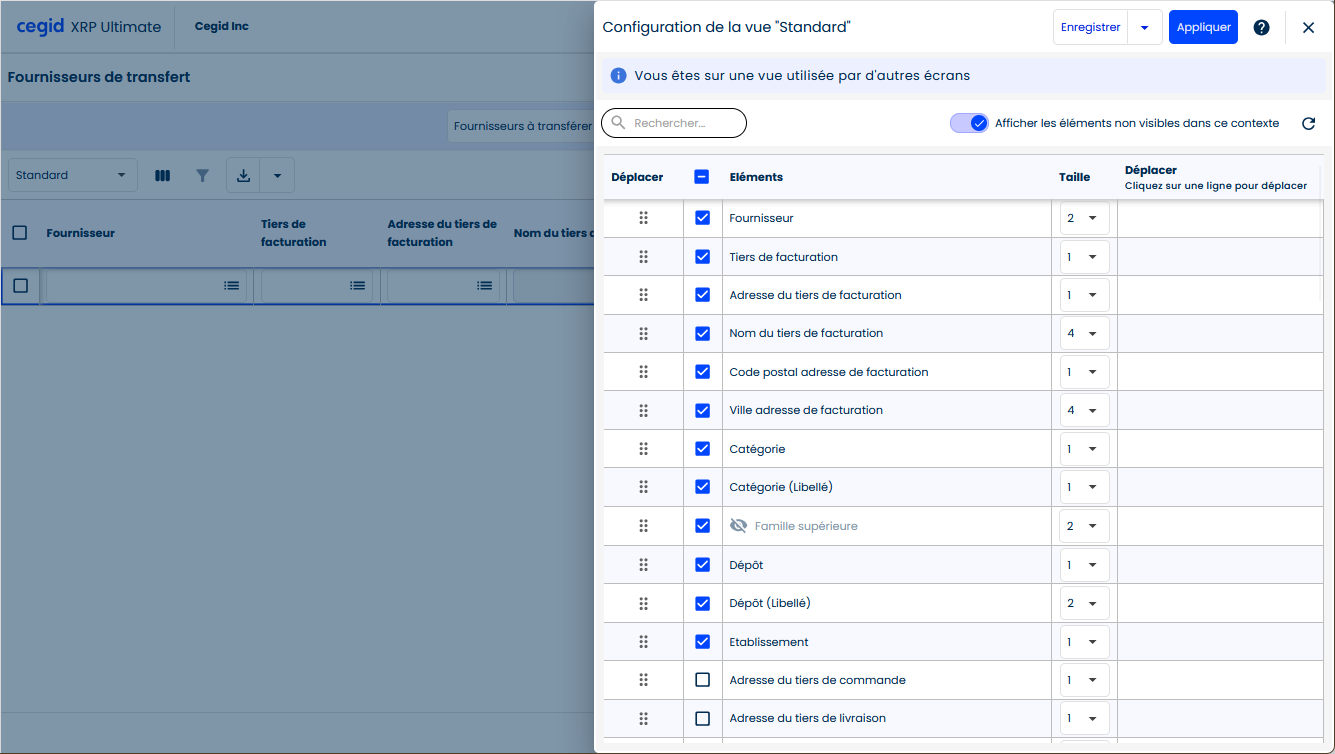
Task: Expand the Enregistrer split-button arrow
Action: pyautogui.click(x=1144, y=28)
